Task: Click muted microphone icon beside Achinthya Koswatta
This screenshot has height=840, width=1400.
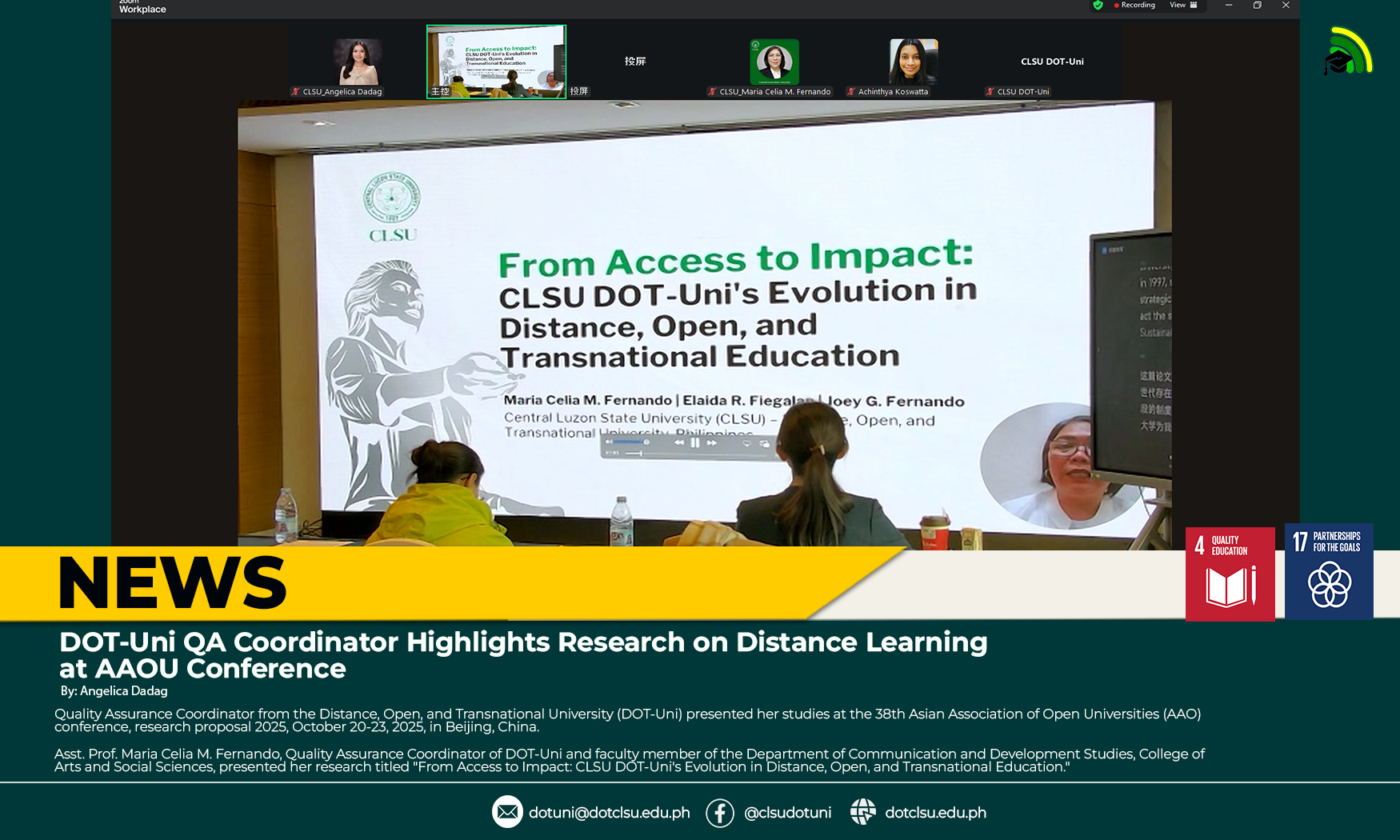Action: [851, 92]
